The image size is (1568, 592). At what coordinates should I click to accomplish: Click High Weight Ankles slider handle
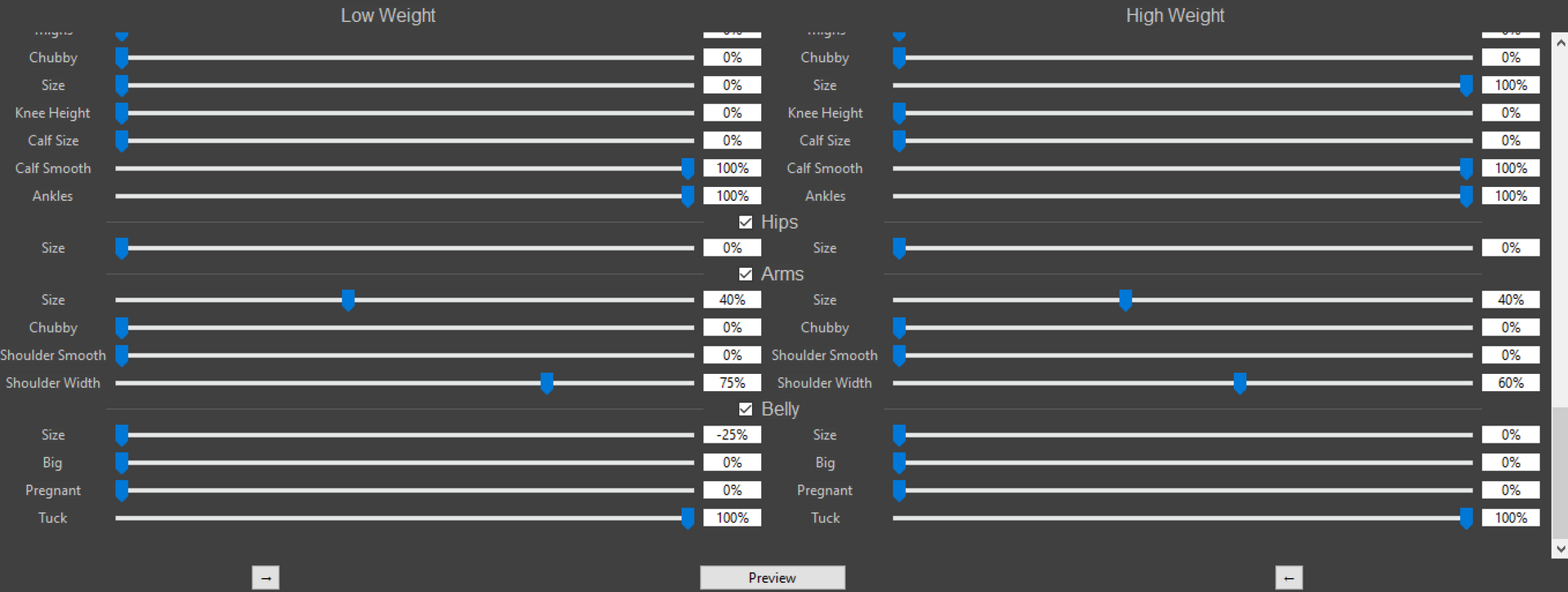click(x=1466, y=197)
